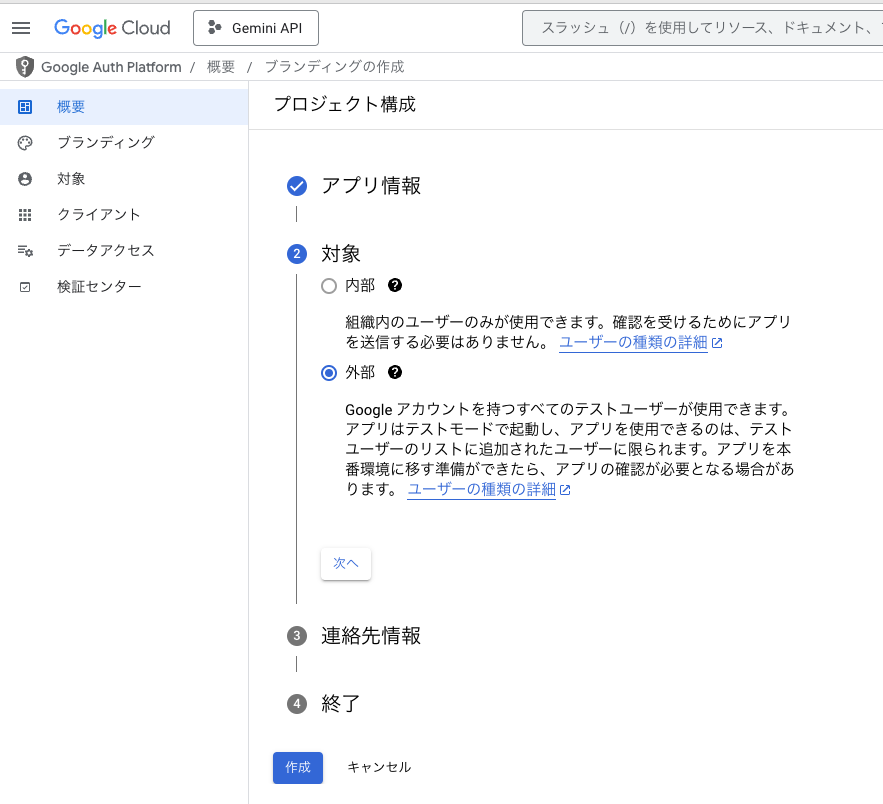Screen dimensions: 883x804
Task: Select the 外部 radio button
Action: 329,373
